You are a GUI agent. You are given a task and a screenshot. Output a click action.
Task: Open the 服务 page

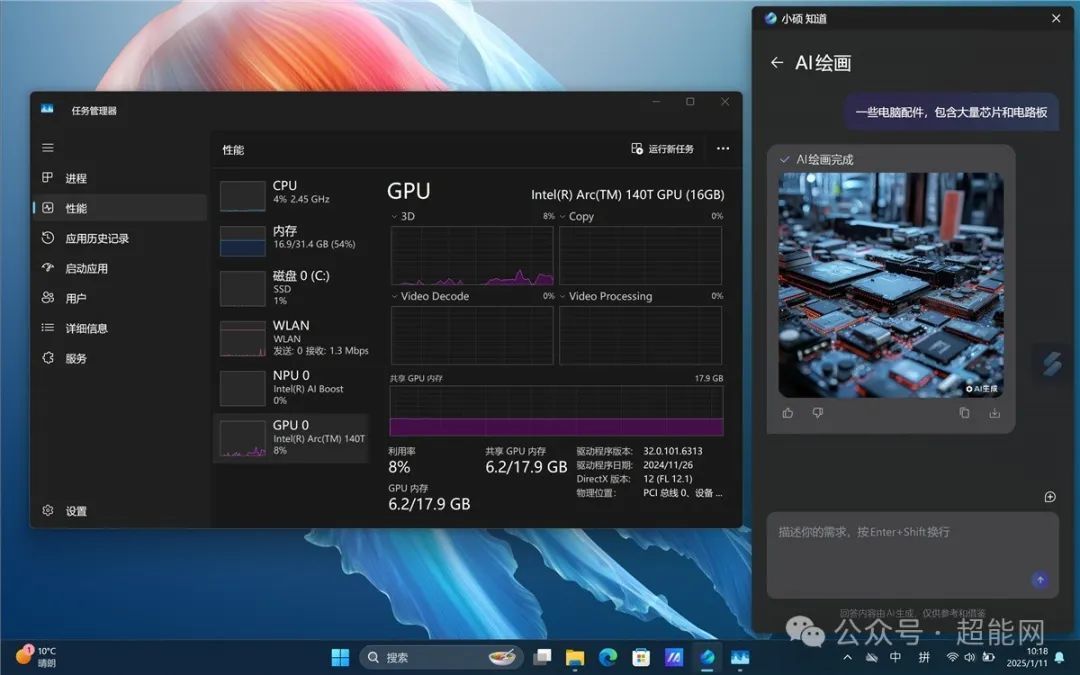point(119,358)
